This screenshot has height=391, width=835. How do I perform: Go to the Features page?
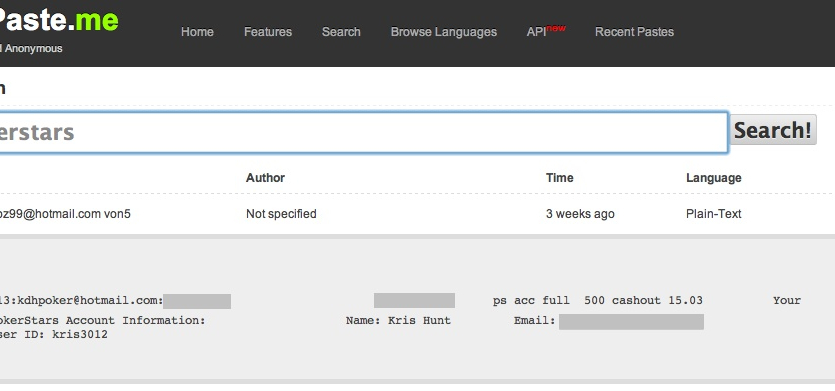(x=268, y=32)
